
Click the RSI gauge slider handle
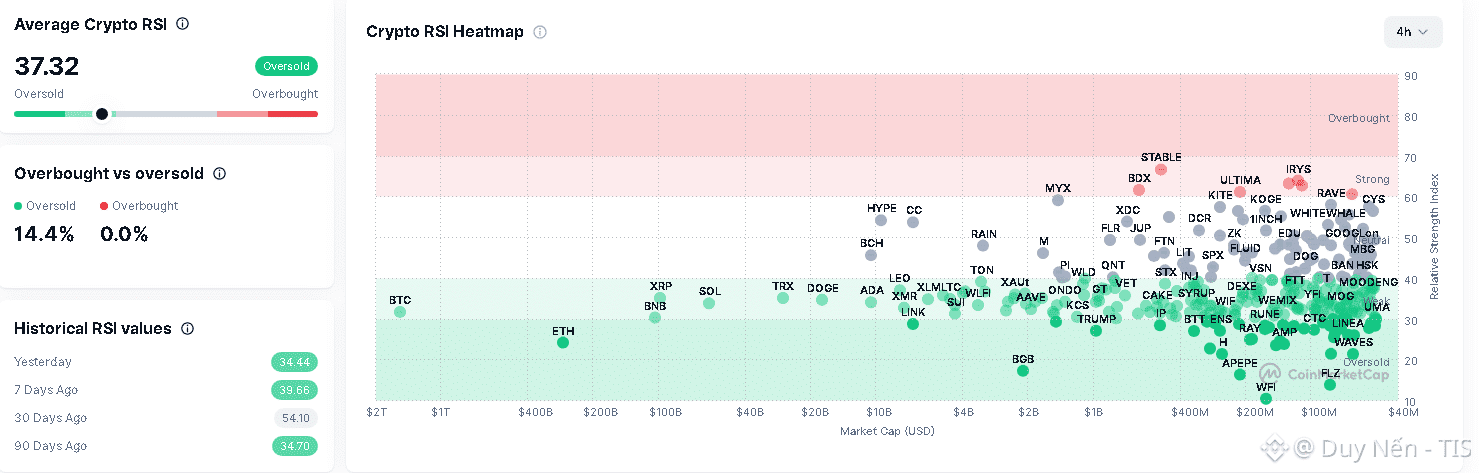pyautogui.click(x=102, y=114)
